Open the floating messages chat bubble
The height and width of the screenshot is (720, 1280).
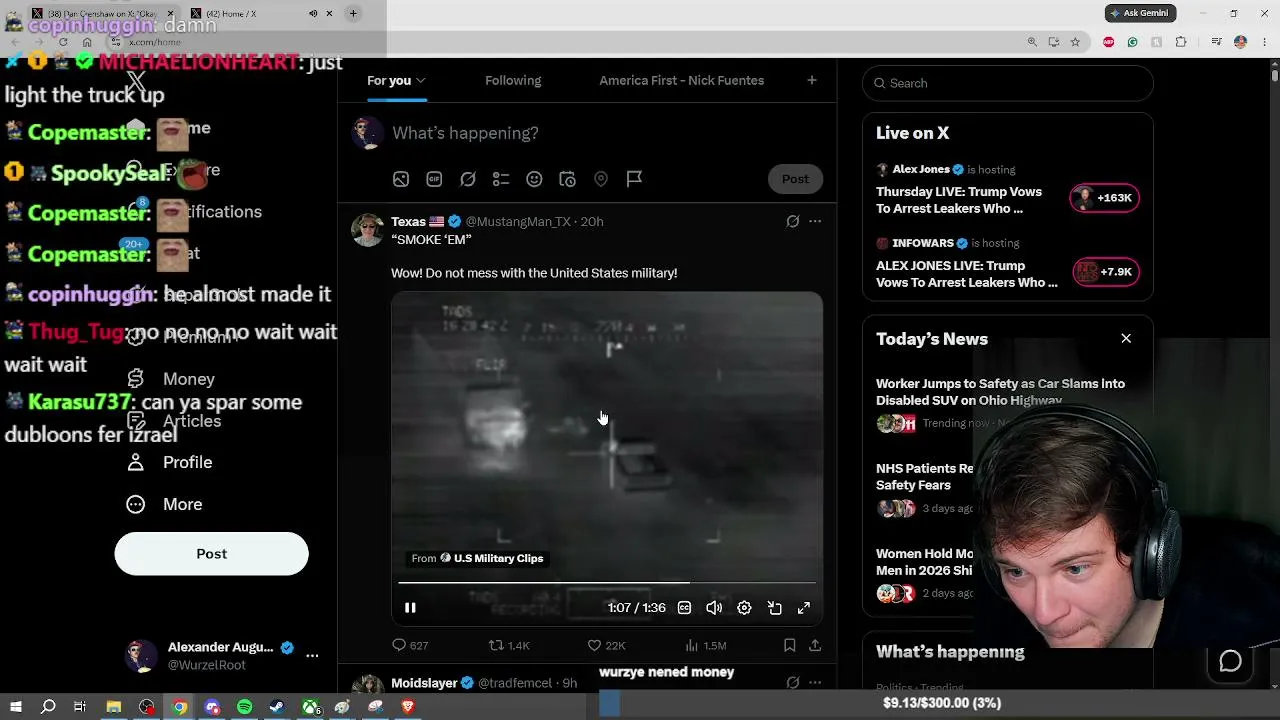click(1230, 661)
